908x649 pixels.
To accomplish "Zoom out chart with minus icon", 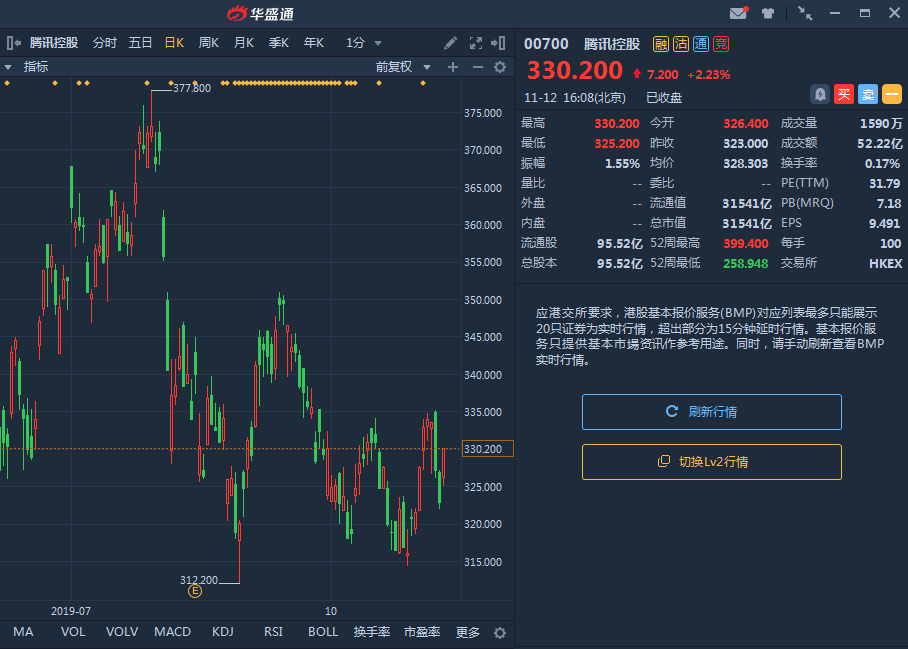I will coord(478,67).
